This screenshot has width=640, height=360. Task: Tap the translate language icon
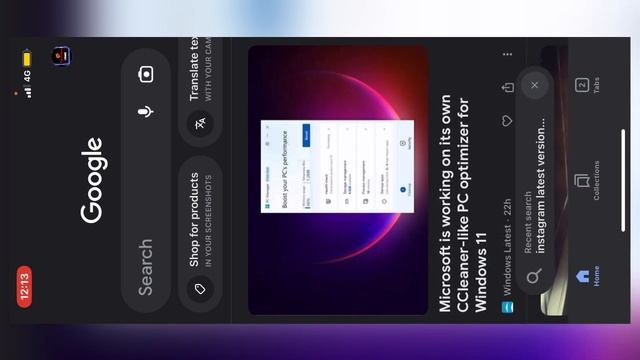click(200, 123)
